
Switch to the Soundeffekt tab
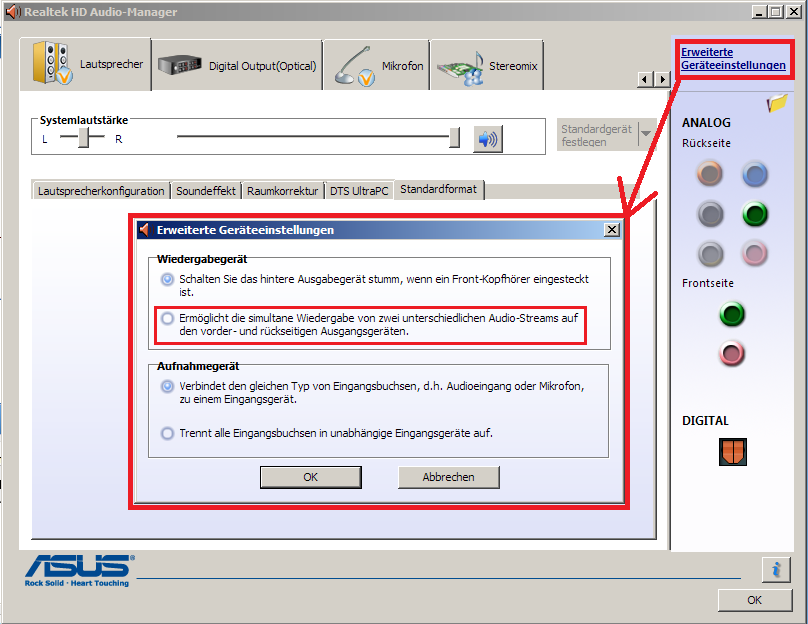coord(206,191)
